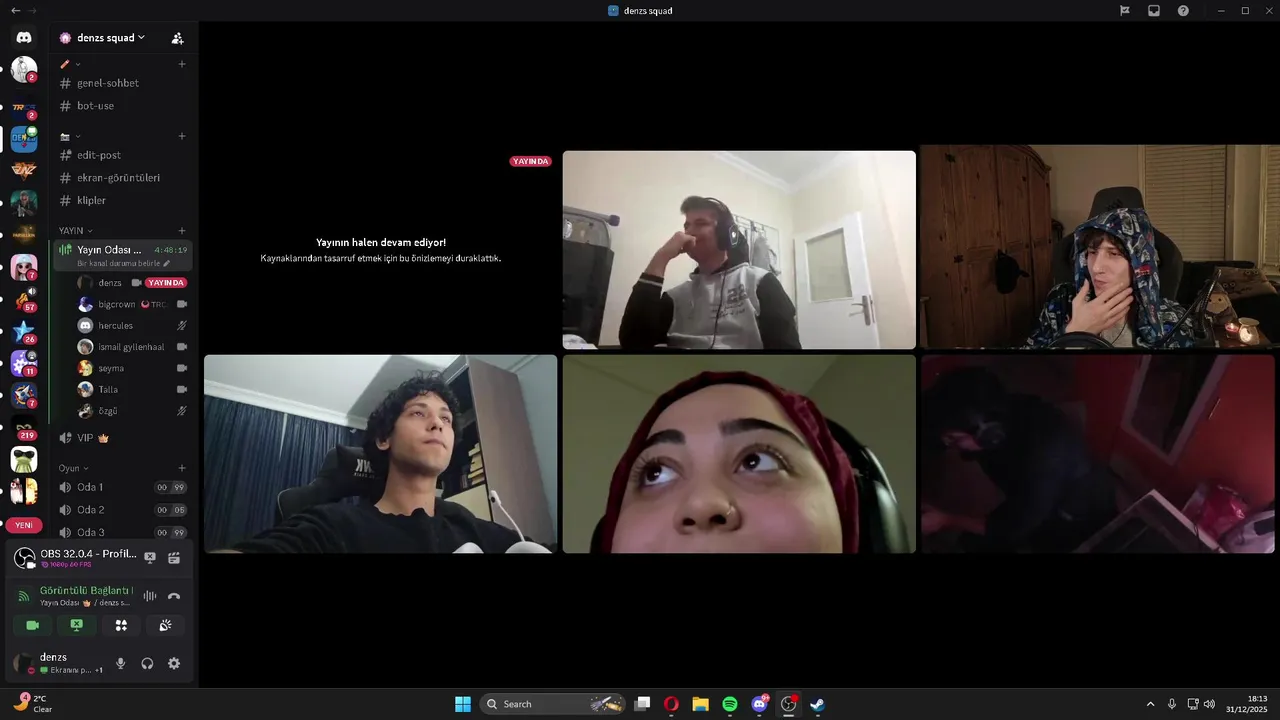Open user settings gear icon
The image size is (1280, 720).
pos(174,663)
